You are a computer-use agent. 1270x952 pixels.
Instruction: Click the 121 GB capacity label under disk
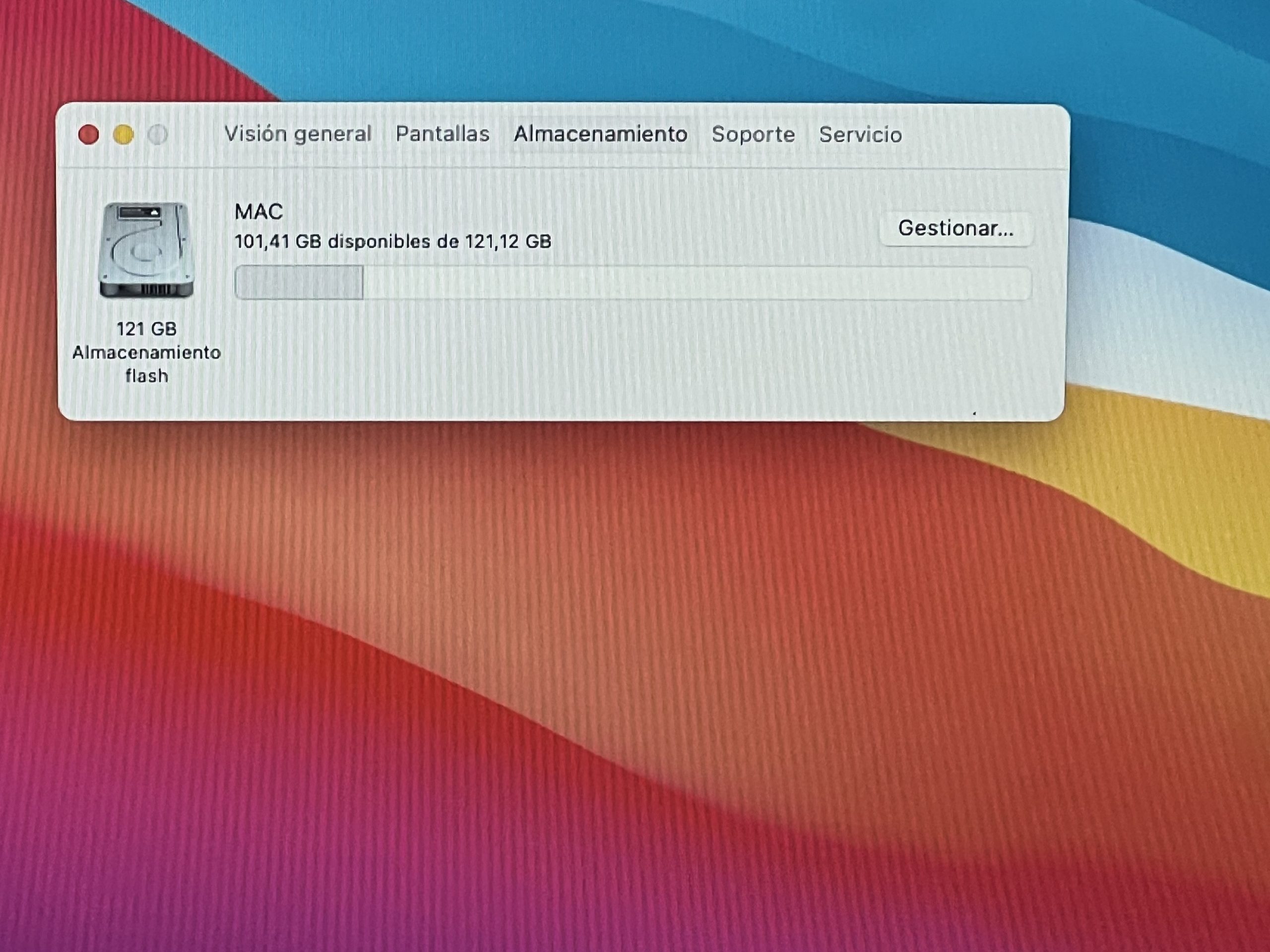click(x=146, y=329)
